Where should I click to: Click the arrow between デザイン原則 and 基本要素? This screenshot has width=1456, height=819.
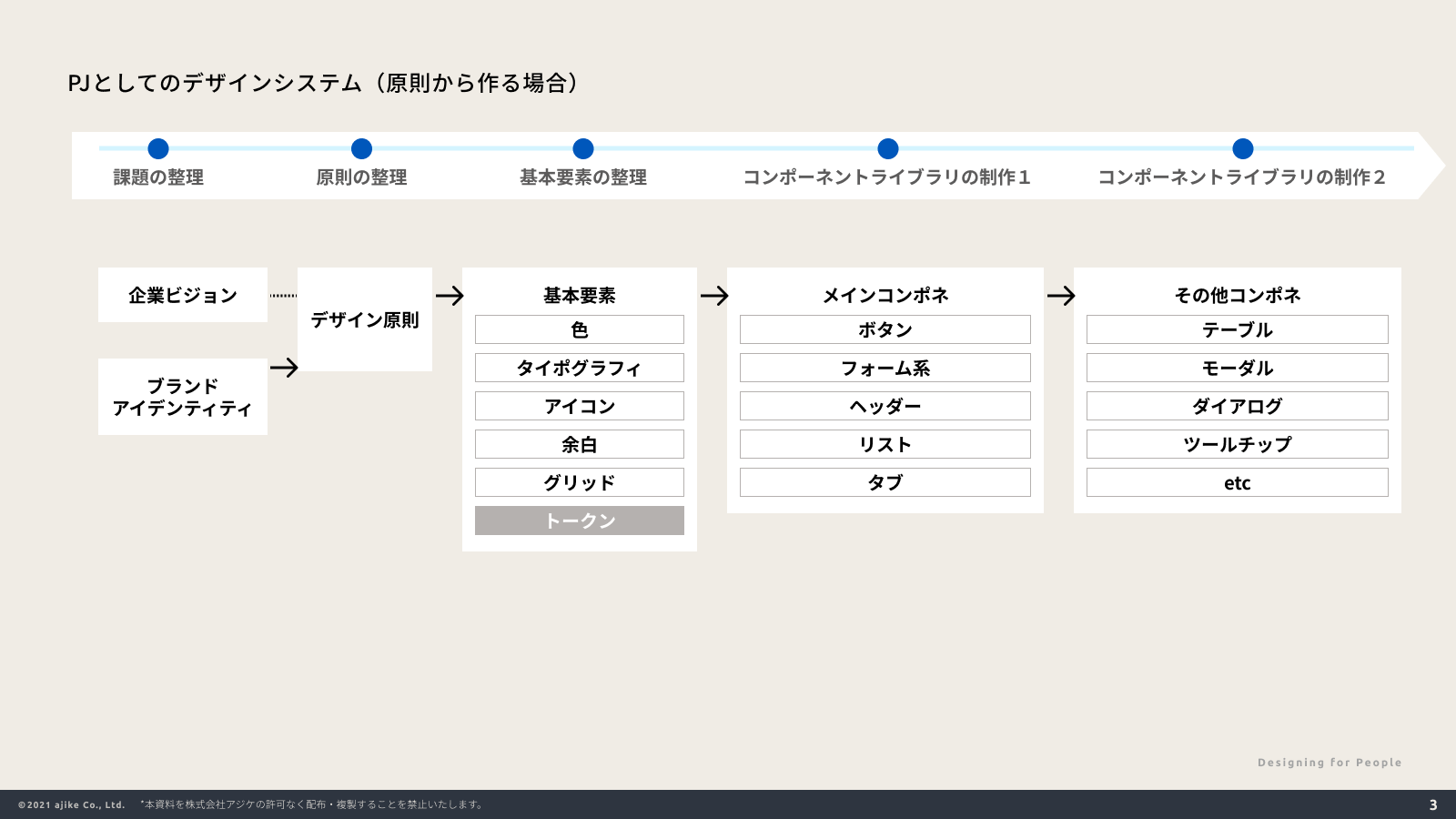[x=450, y=296]
